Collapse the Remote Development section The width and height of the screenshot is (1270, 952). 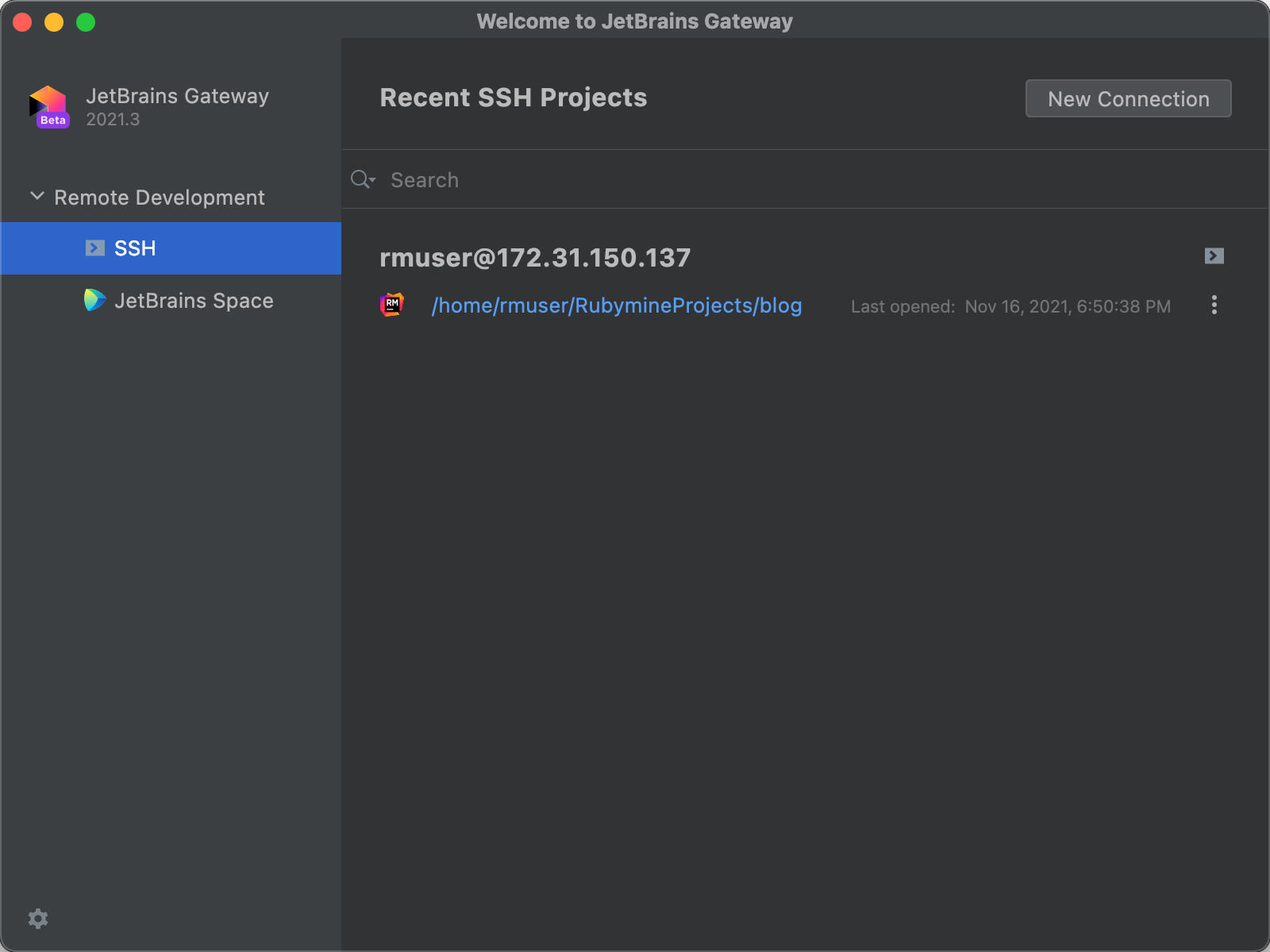coord(37,196)
